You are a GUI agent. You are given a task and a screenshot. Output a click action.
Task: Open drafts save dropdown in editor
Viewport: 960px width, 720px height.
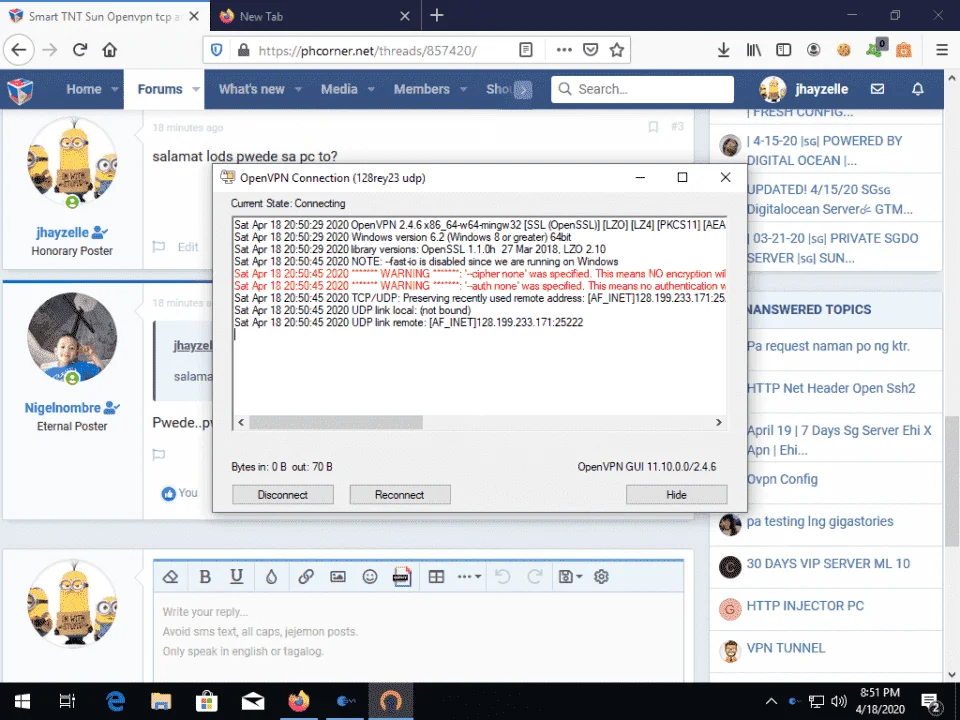[570, 576]
